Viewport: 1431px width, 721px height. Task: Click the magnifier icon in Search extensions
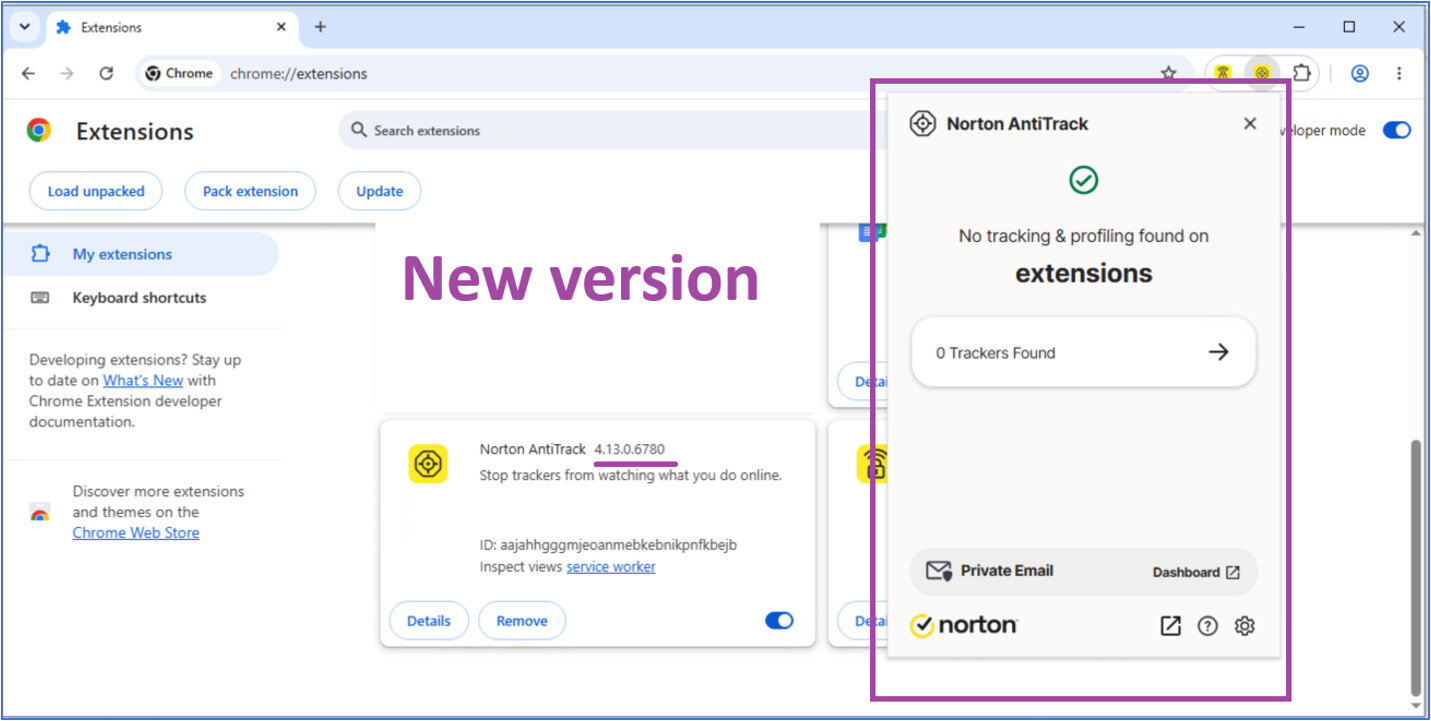[x=358, y=130]
